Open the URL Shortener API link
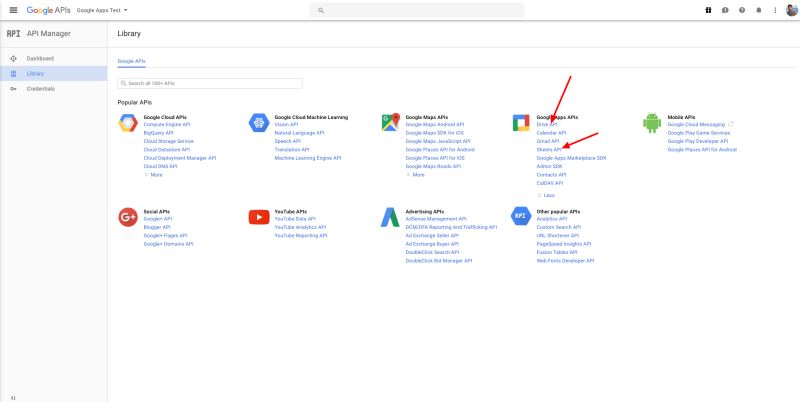The width and height of the screenshot is (800, 402). coord(558,236)
